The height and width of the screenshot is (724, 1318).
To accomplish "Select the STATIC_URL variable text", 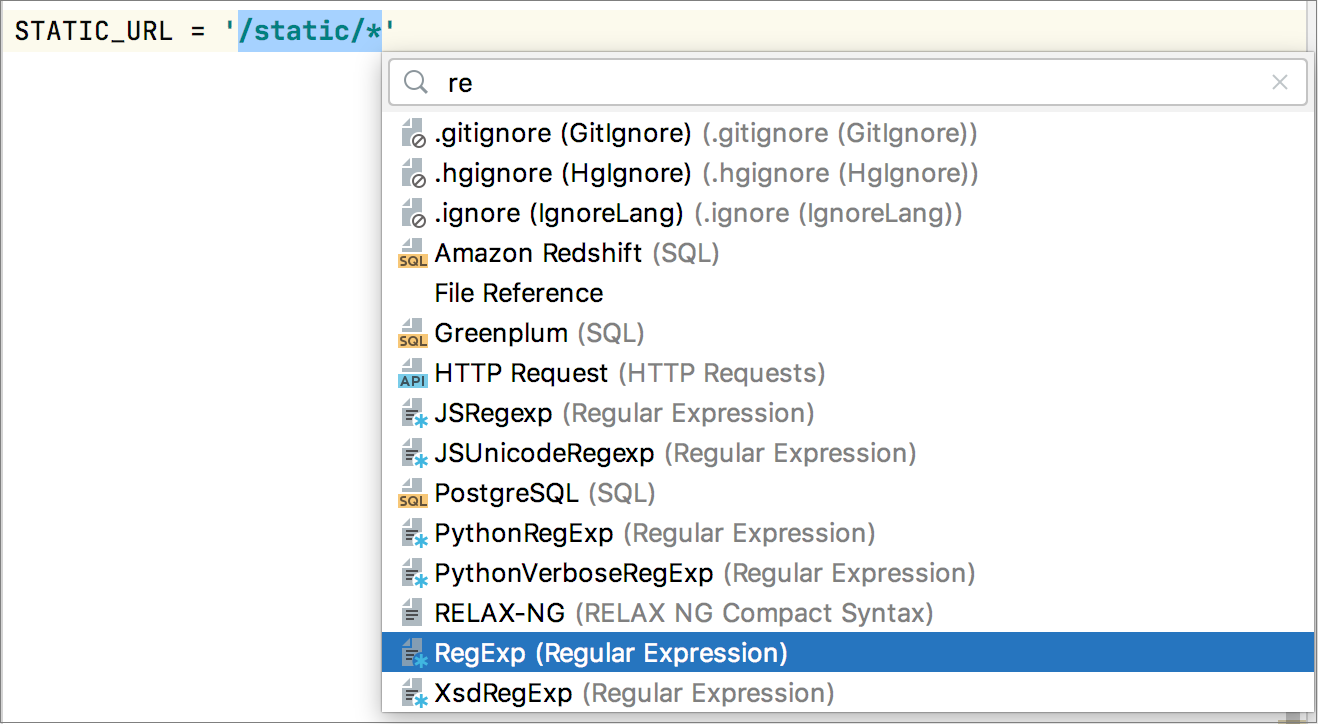I will point(95,30).
